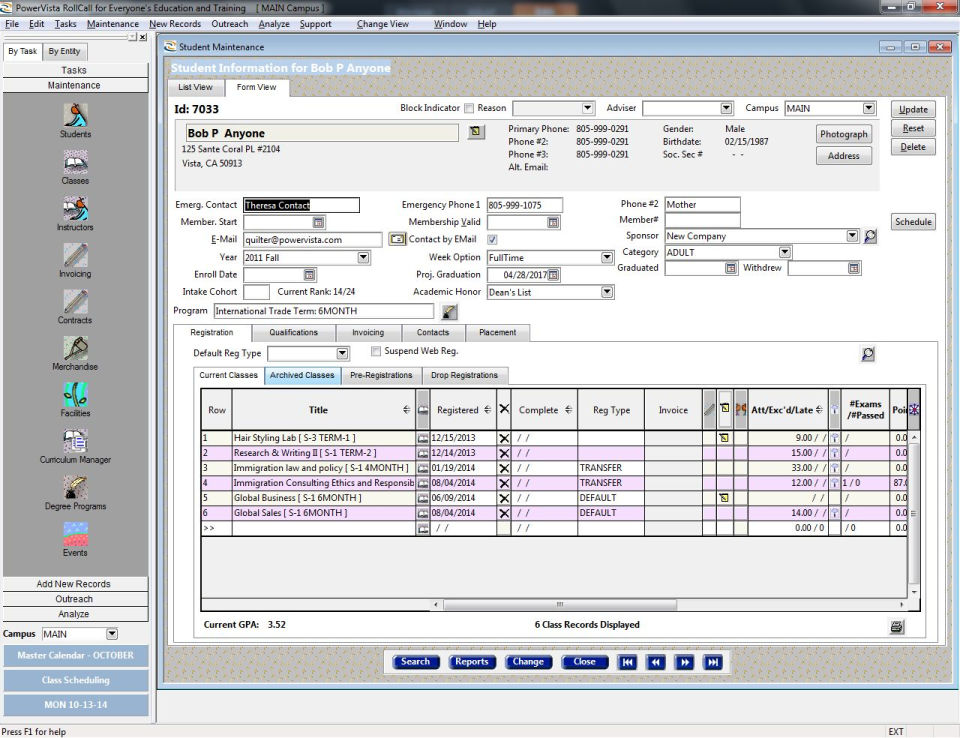
Task: Expand the Academic Honor dropdown
Action: pos(606,293)
